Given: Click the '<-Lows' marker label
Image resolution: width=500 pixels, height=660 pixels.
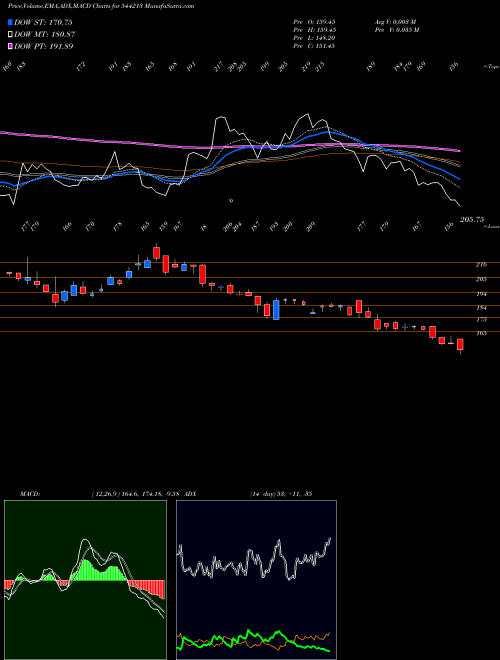Looking at the screenshot, I should coord(491,226).
